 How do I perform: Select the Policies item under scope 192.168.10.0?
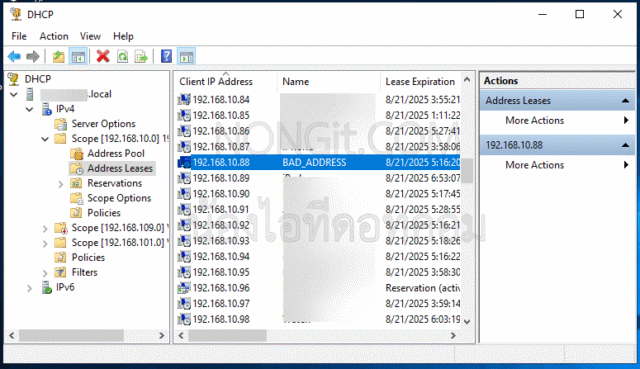104,213
